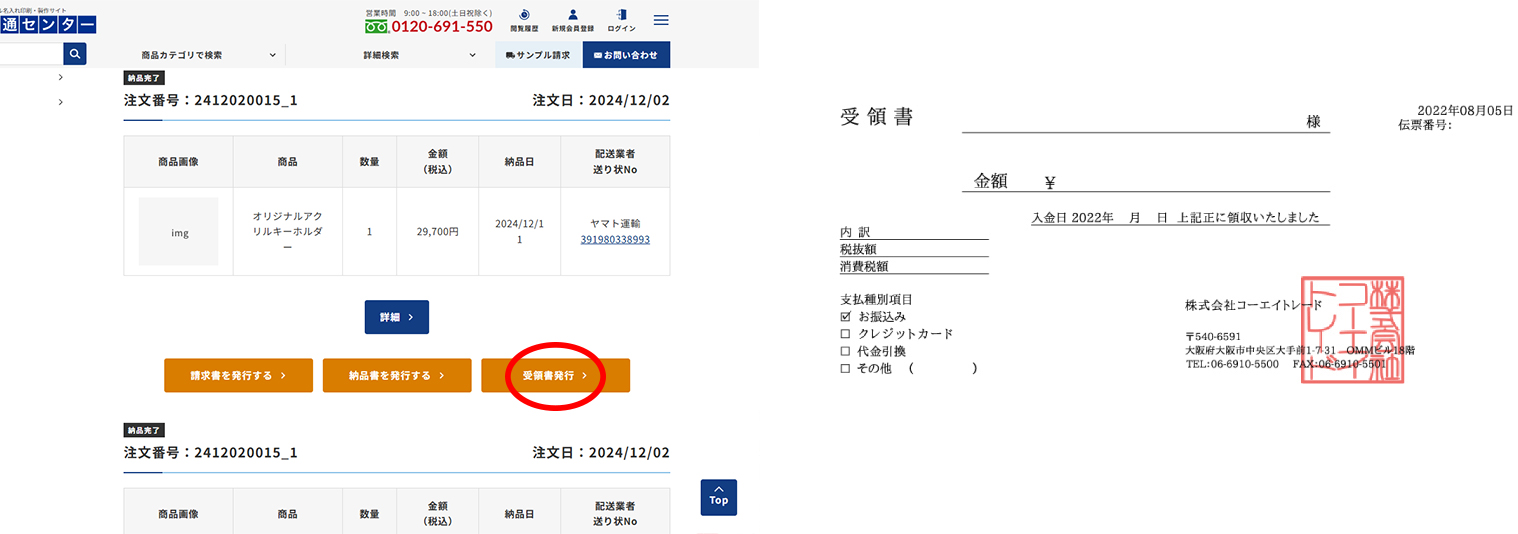The width and height of the screenshot is (1518, 534).
Task: Click the product img thumbnail in the order row
Action: tap(178, 232)
